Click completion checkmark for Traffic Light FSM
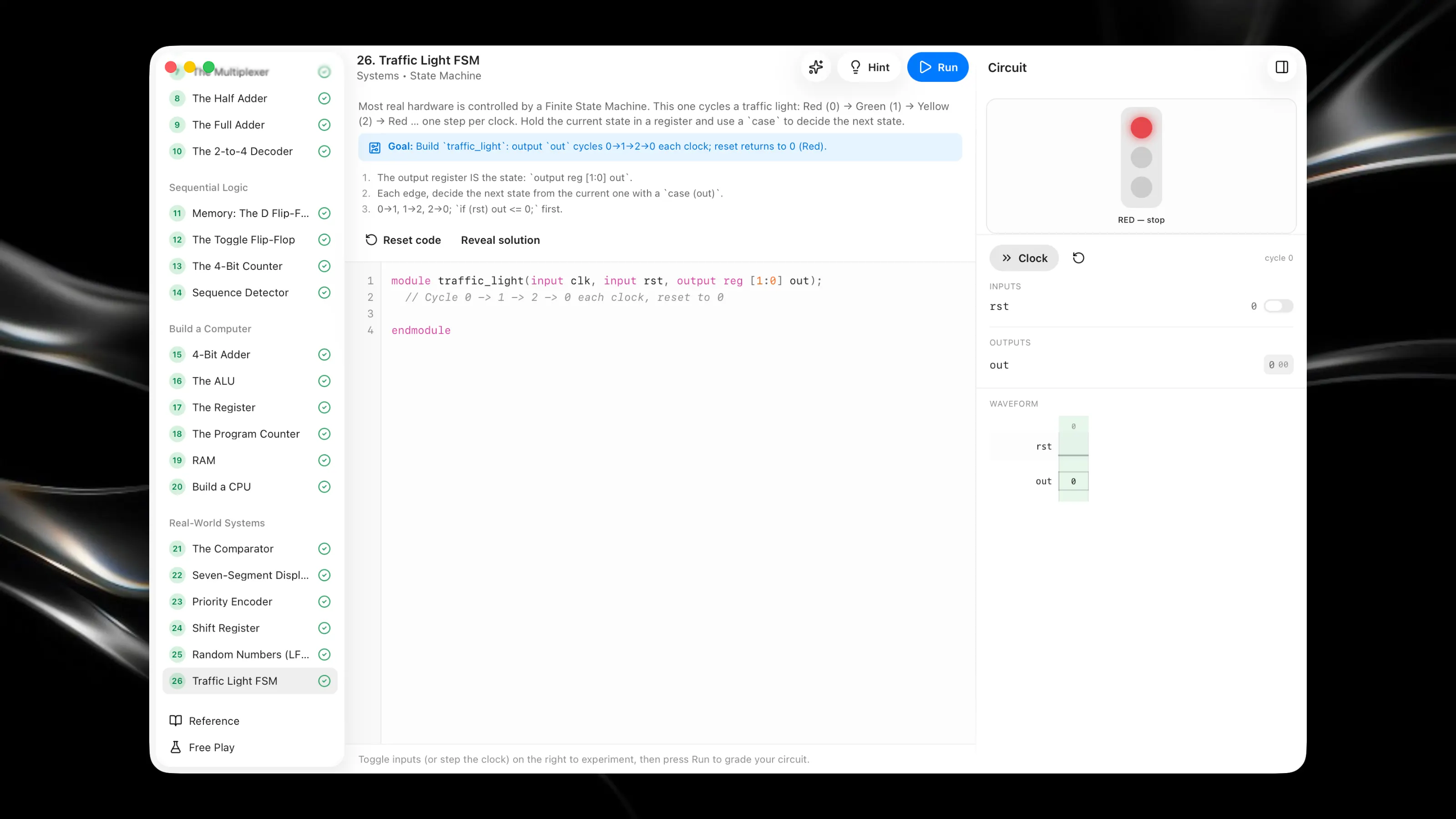This screenshot has height=819, width=1456. (324, 681)
